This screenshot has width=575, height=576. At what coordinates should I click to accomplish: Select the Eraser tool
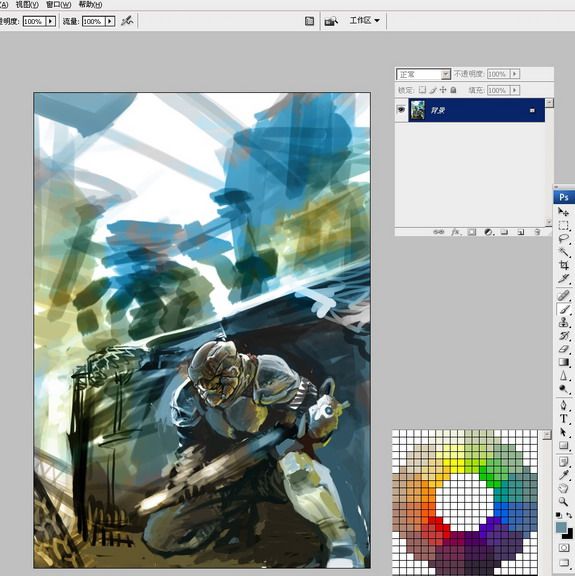563,349
